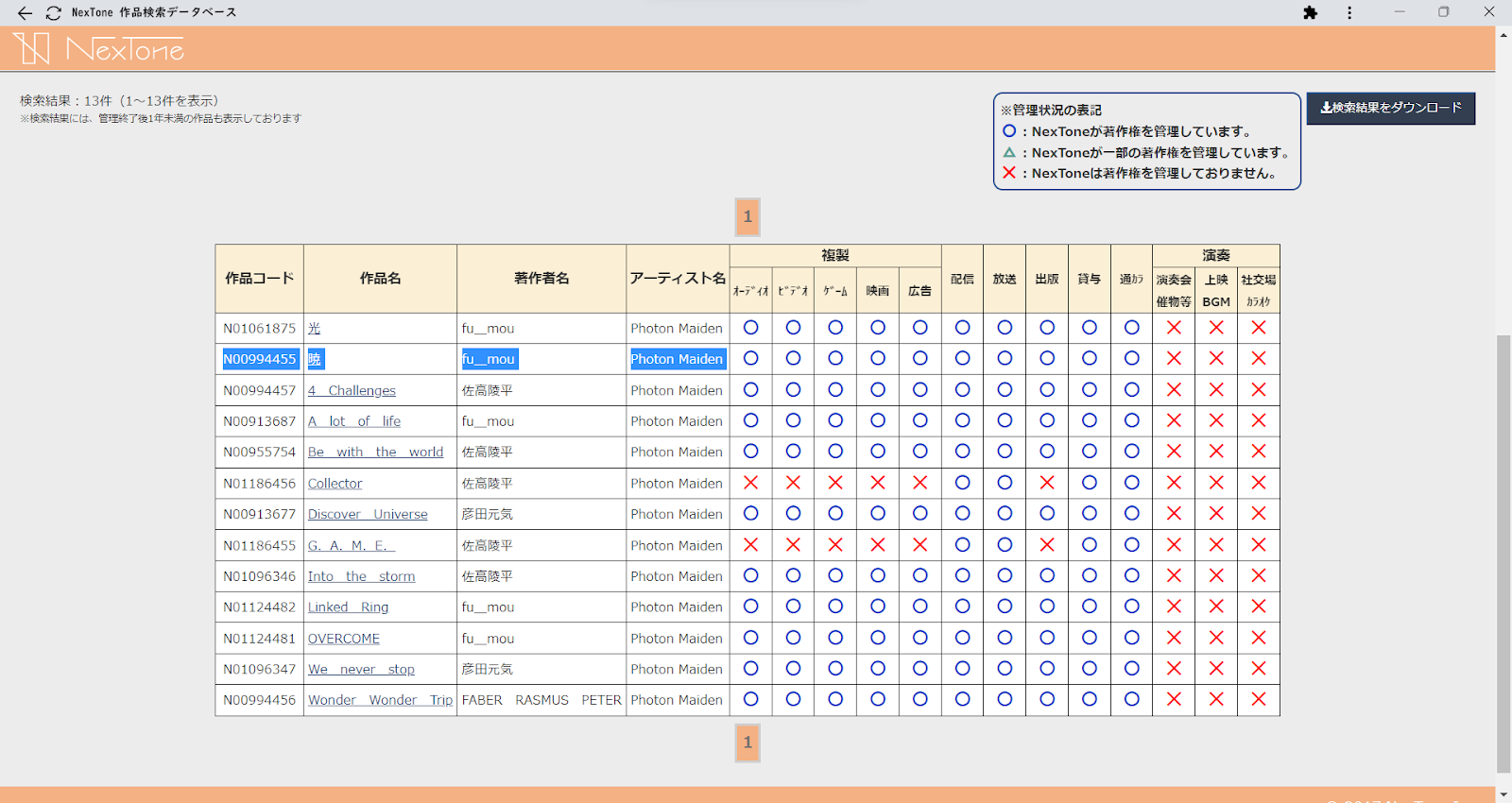Open the G. A. M. E. link

click(x=351, y=545)
